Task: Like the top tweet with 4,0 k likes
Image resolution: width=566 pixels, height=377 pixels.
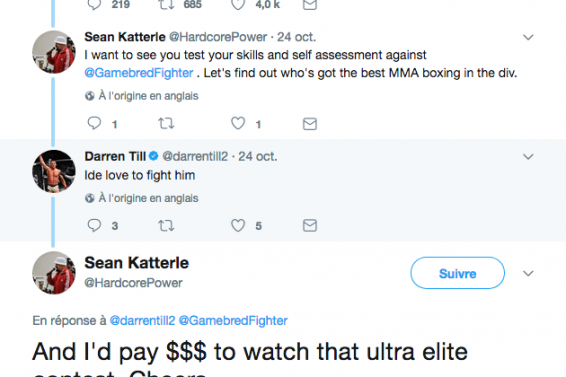Action: coord(238,5)
